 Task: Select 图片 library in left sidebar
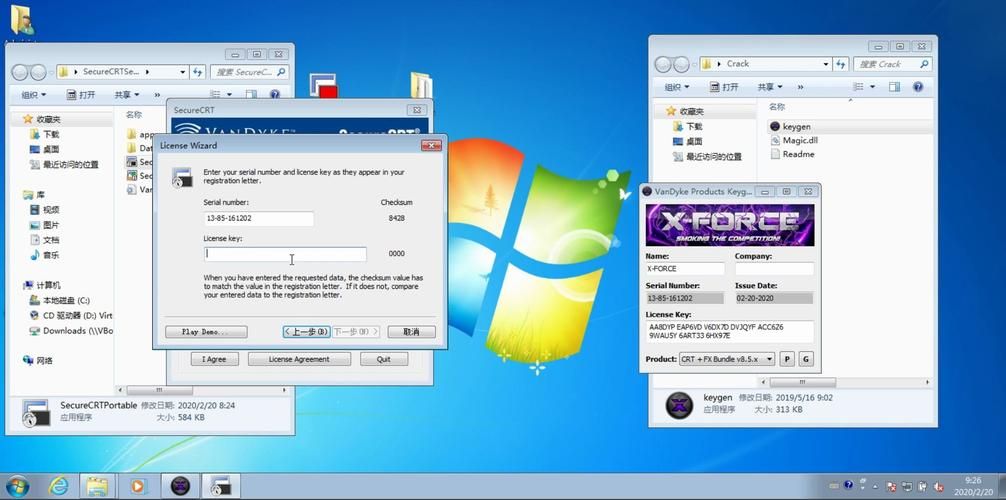[x=44, y=225]
